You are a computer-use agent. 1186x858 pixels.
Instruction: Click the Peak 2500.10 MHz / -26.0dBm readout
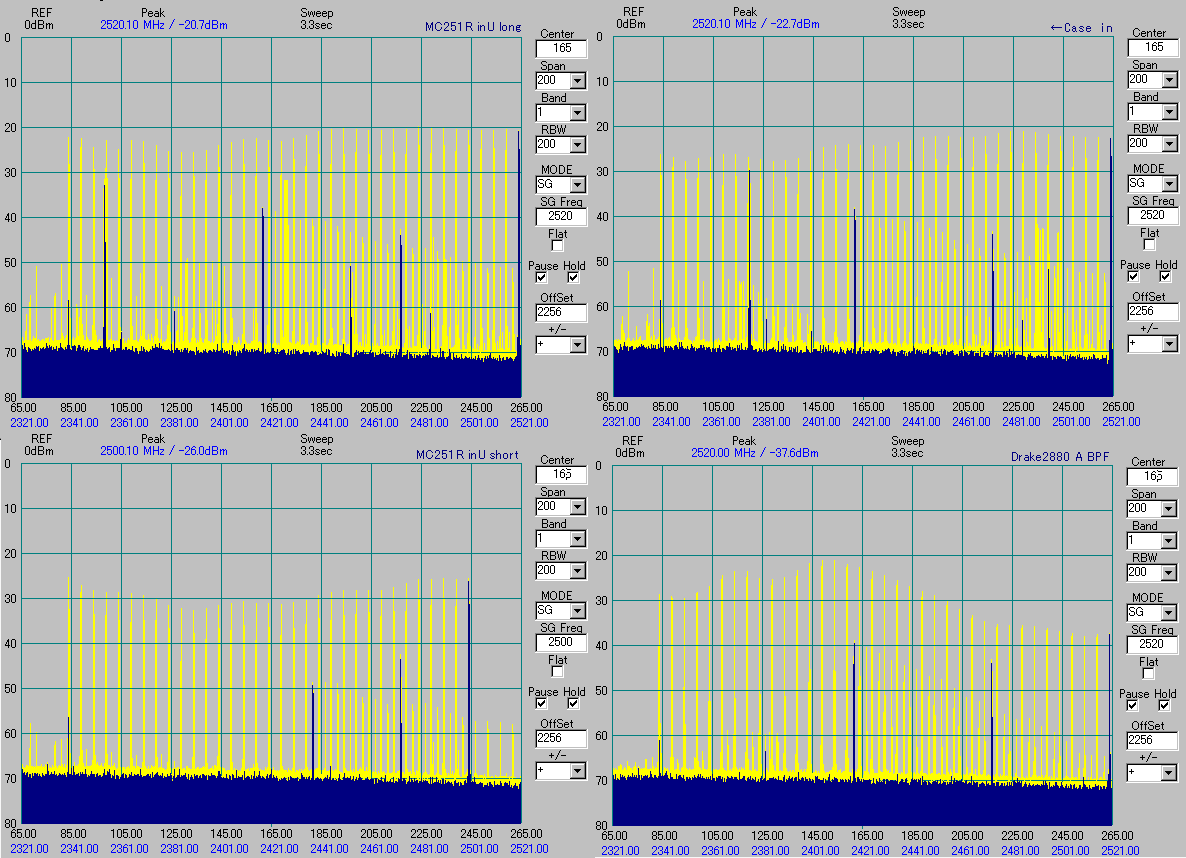click(x=164, y=451)
